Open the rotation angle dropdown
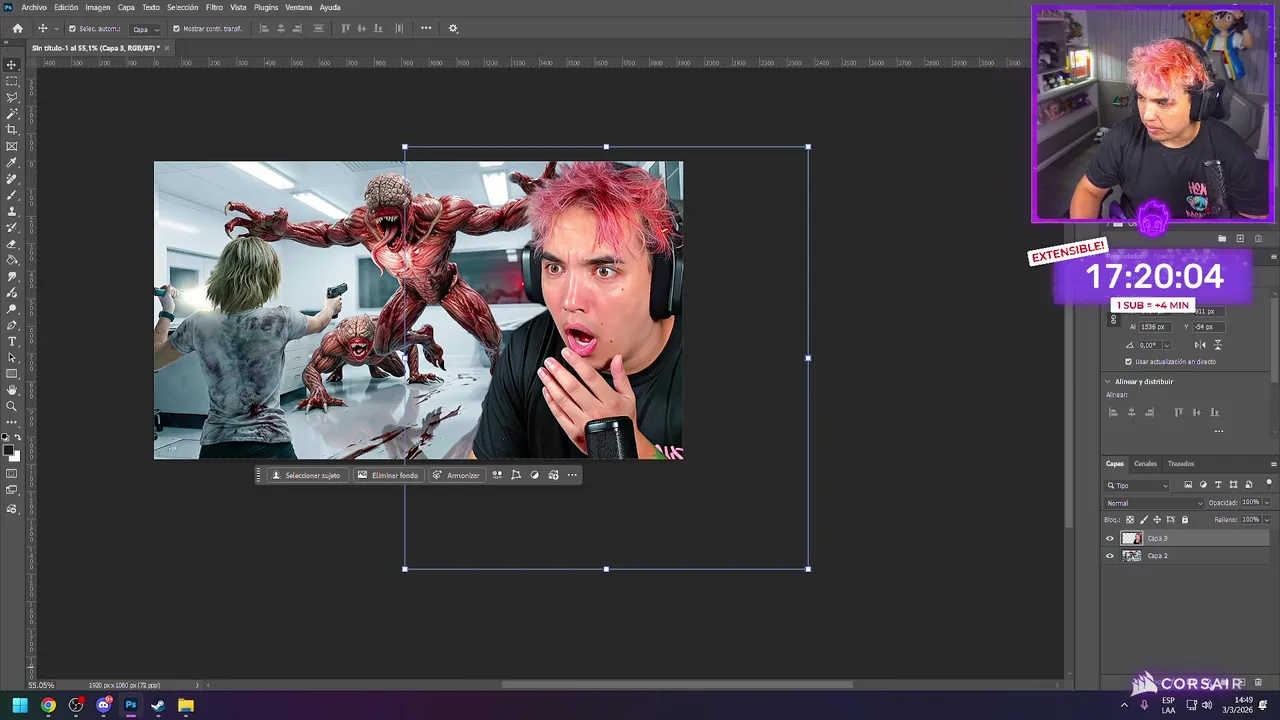The height and width of the screenshot is (720, 1280). pos(1166,345)
